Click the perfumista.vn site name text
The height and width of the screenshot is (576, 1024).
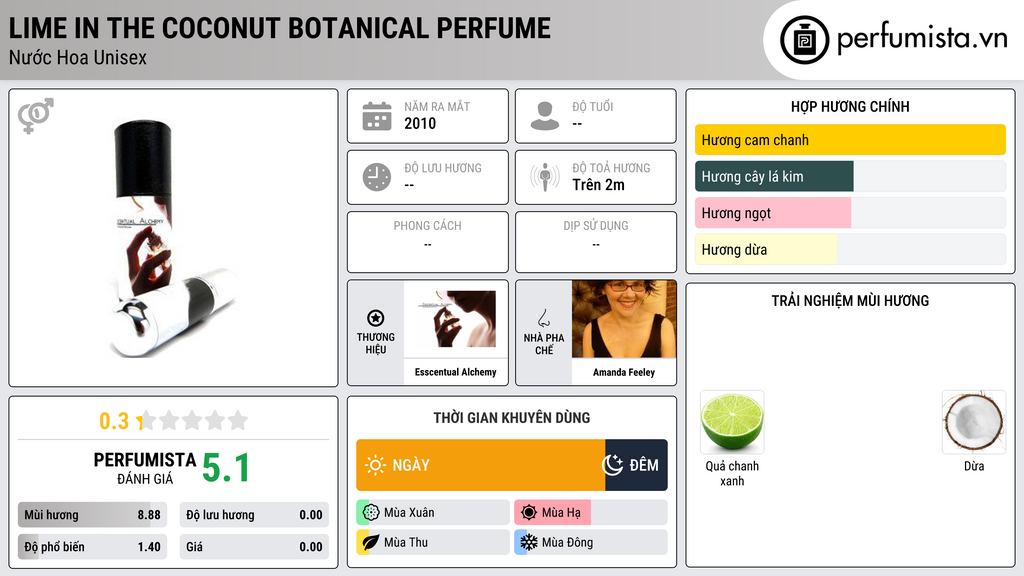coord(922,39)
